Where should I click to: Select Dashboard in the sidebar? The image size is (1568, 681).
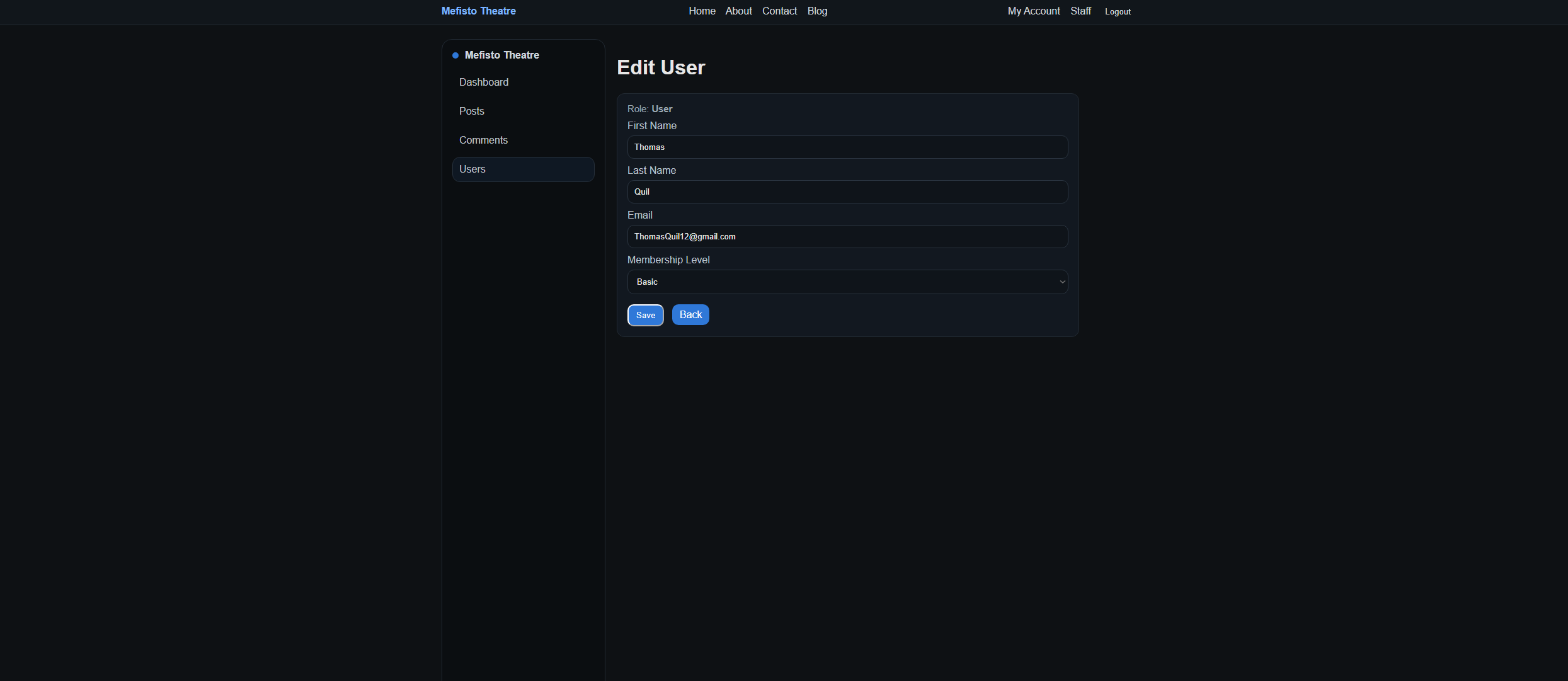pos(484,82)
